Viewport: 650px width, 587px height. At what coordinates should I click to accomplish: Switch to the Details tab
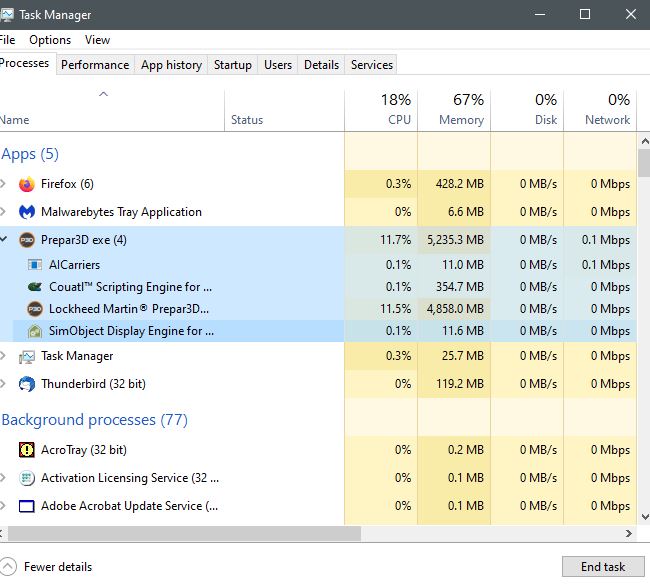click(x=321, y=65)
